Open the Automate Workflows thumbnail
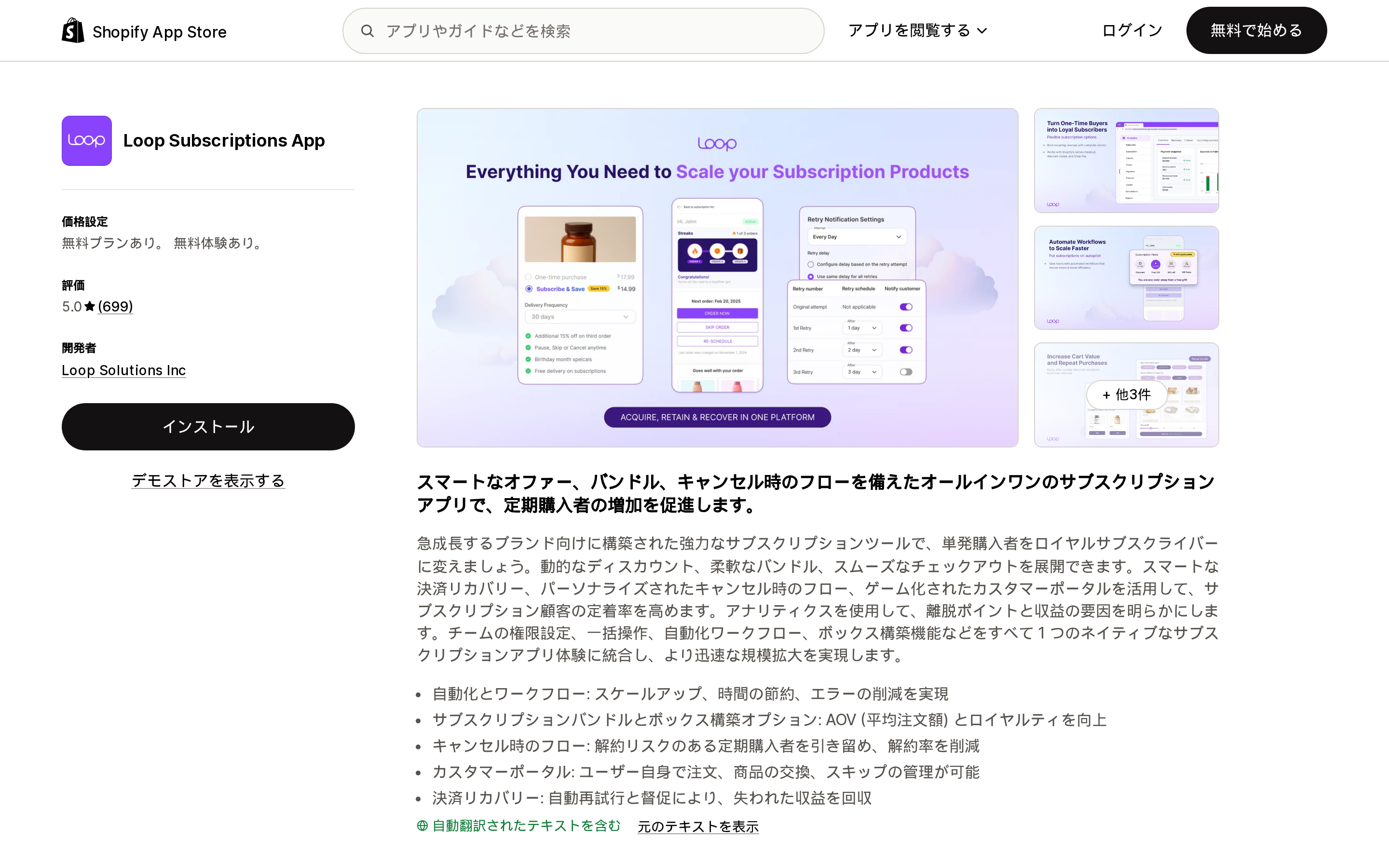The width and height of the screenshot is (1389, 868). (x=1126, y=278)
